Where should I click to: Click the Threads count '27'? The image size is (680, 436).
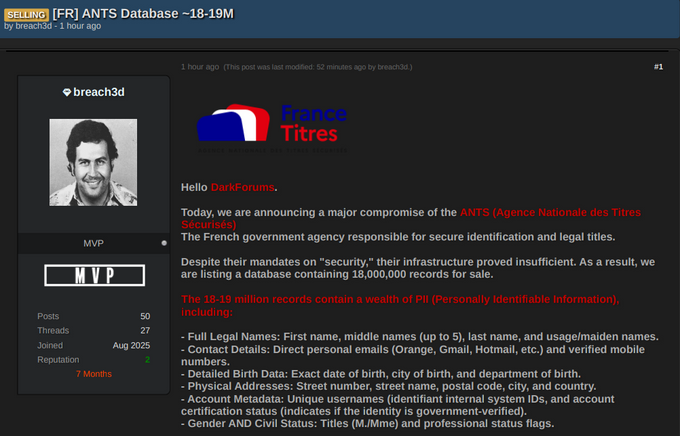(145, 331)
